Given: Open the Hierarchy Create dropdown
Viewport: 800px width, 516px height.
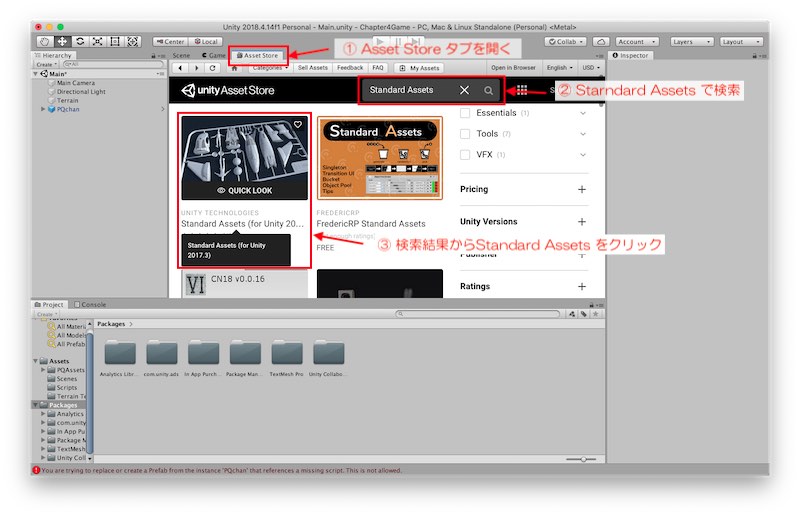Looking at the screenshot, I should [46, 64].
